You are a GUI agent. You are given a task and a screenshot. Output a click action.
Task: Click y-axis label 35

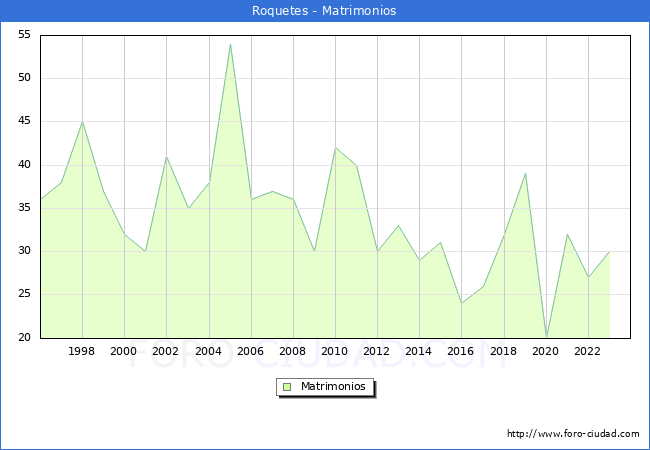click(24, 208)
